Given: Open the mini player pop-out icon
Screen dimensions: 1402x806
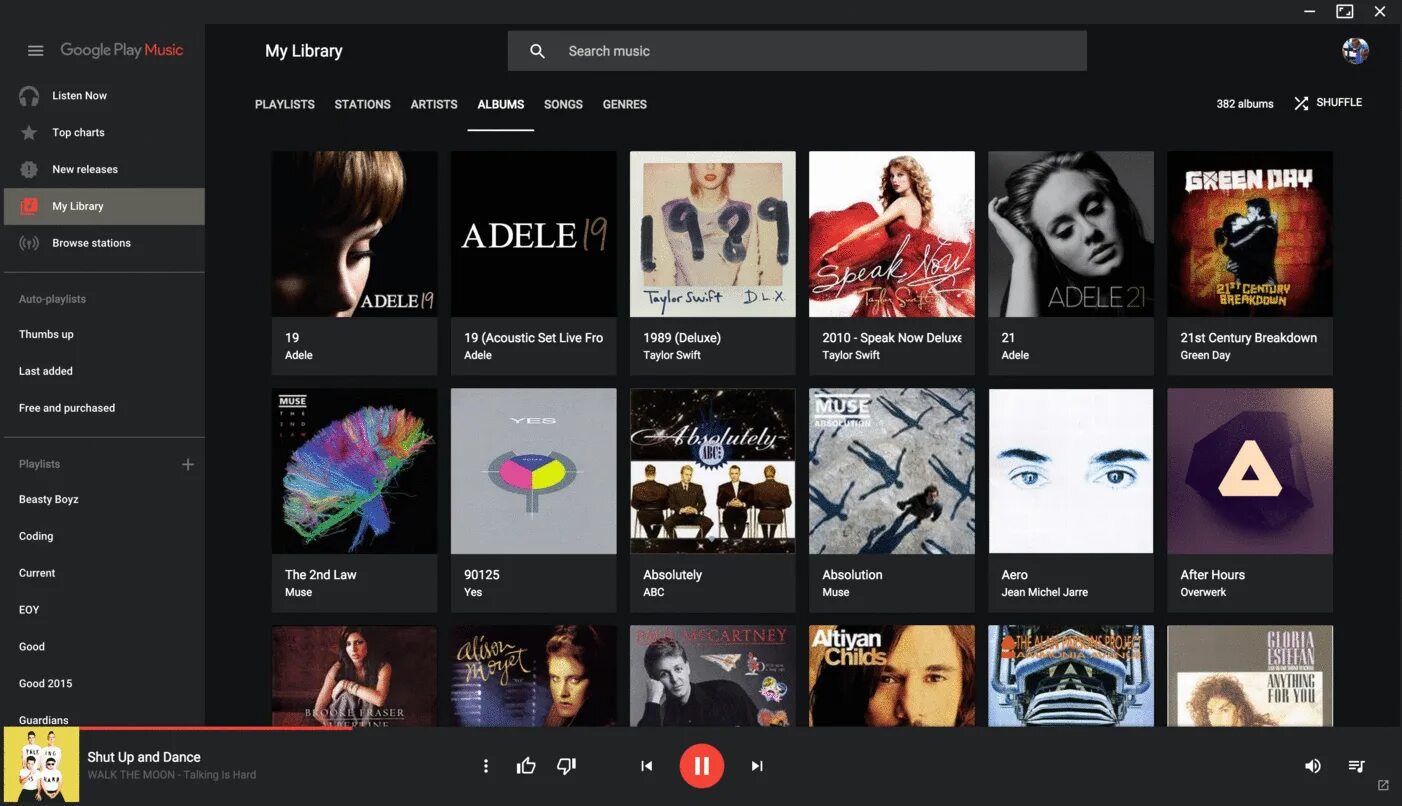Looking at the screenshot, I should tap(1383, 785).
